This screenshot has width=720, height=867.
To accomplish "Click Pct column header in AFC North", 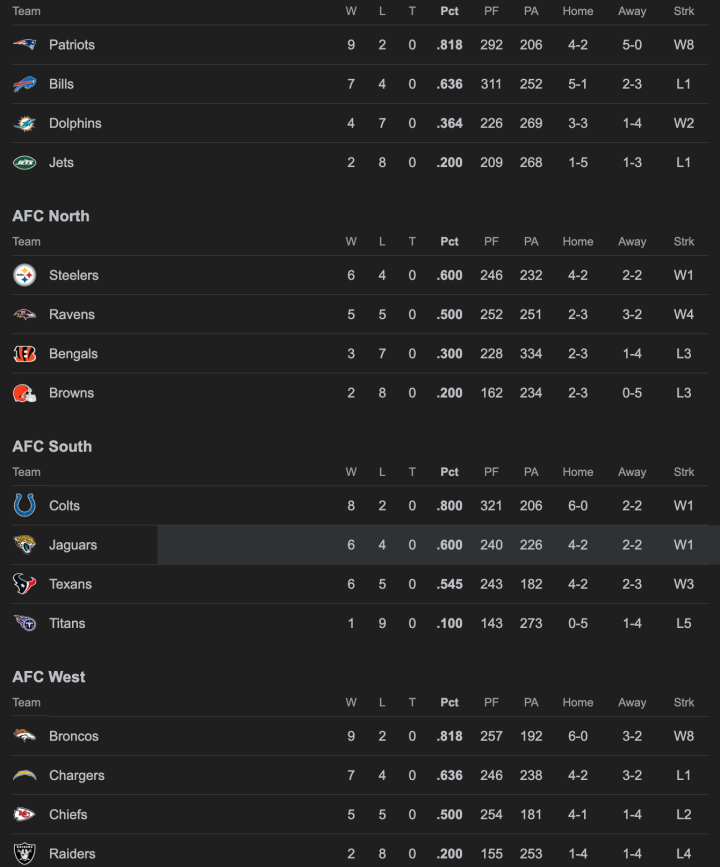I will [449, 241].
